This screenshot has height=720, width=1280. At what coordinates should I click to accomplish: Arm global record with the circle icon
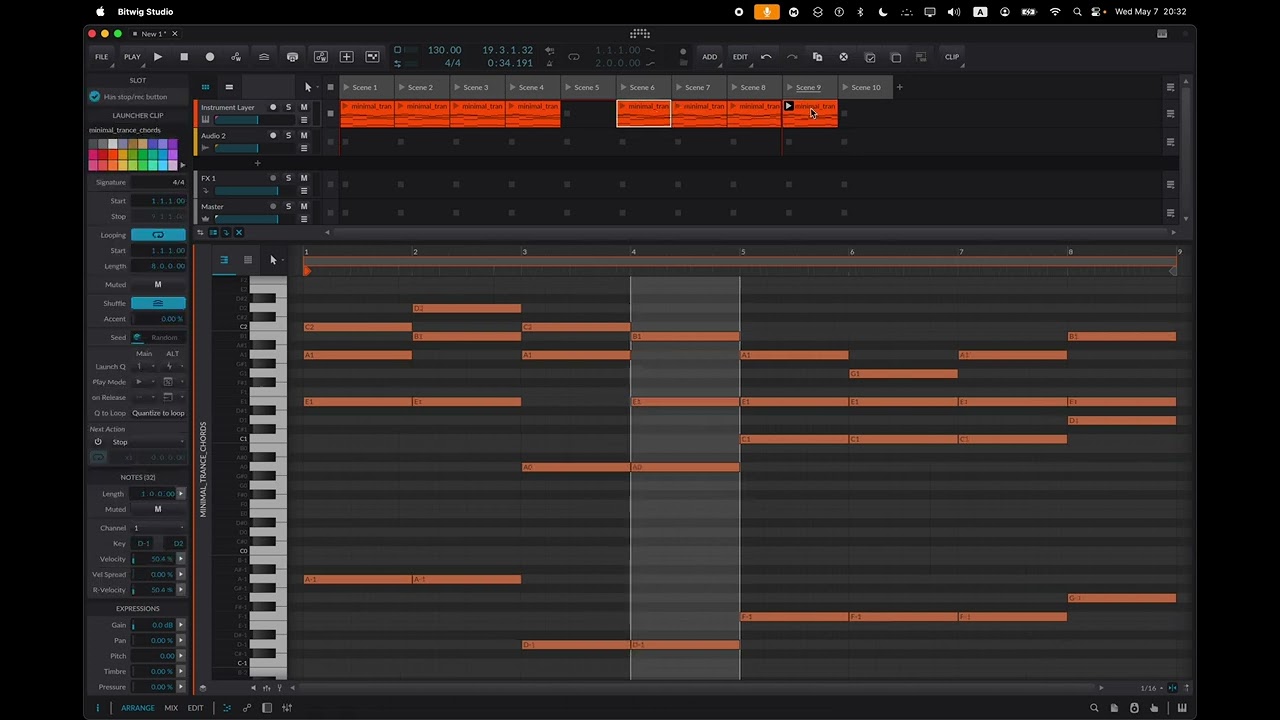[210, 57]
